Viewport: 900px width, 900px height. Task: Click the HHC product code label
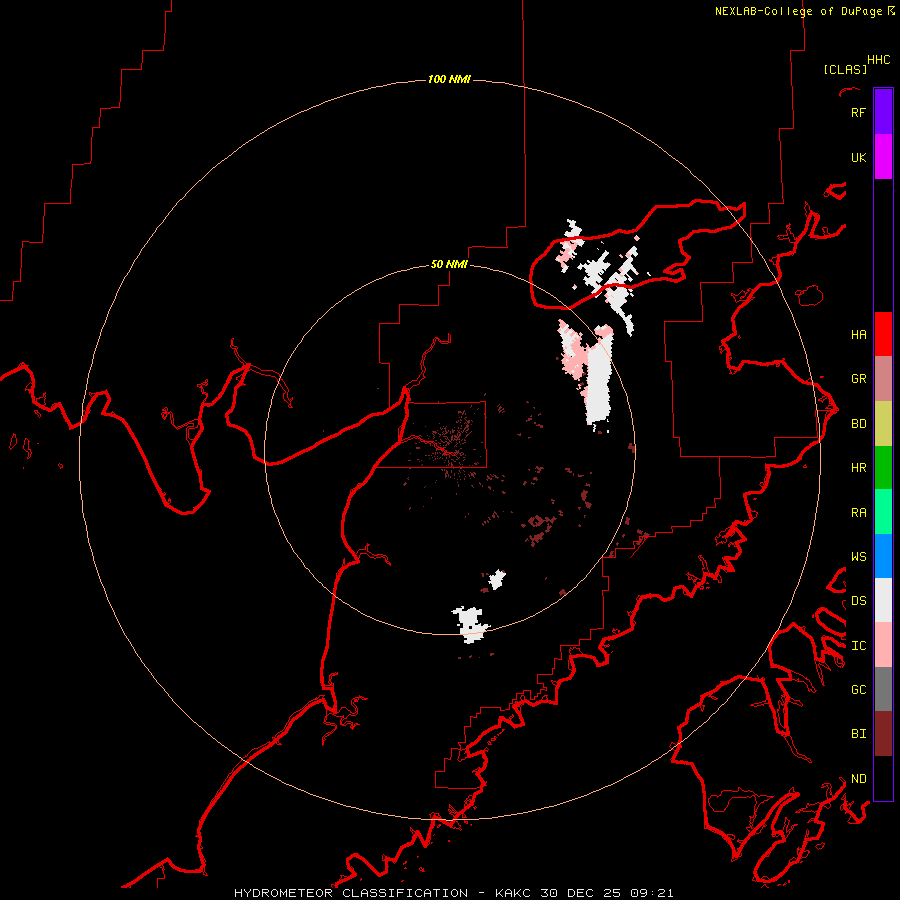click(878, 59)
